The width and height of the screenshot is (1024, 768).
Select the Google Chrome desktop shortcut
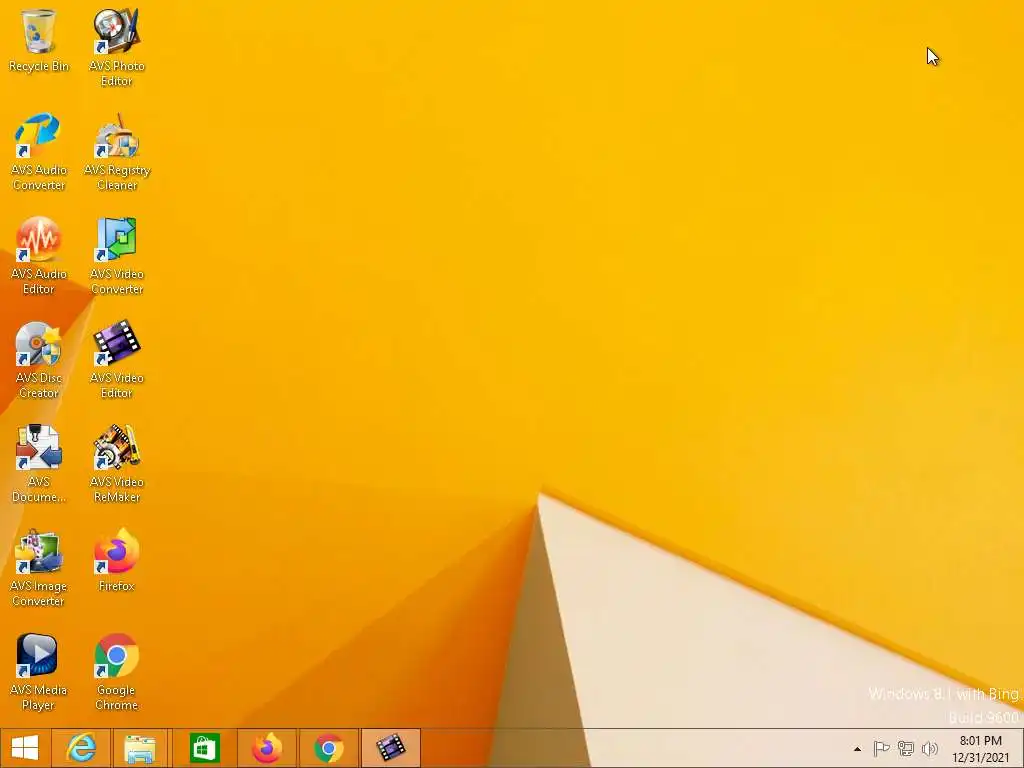[x=117, y=671]
